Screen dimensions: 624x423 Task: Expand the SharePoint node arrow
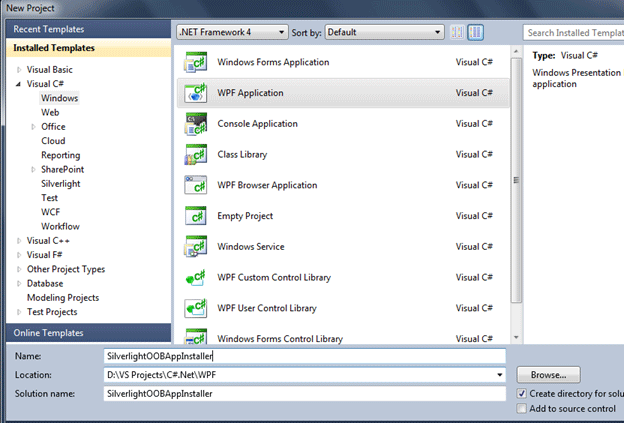pos(33,170)
